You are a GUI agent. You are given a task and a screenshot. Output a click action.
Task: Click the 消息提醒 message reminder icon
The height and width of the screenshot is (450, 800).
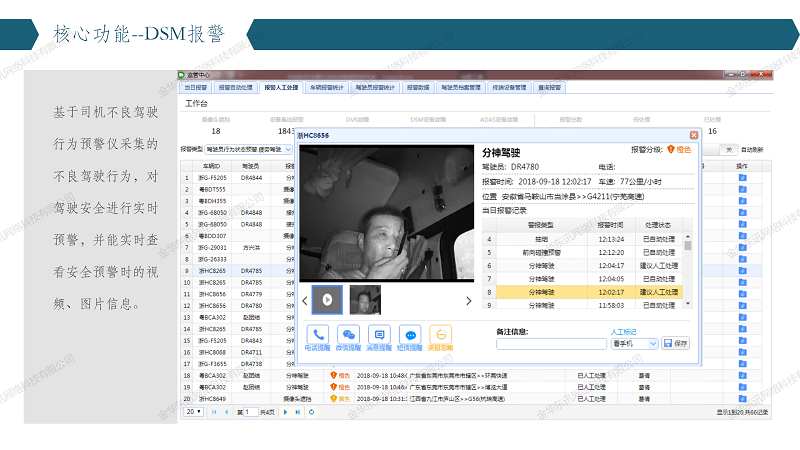[x=379, y=336]
